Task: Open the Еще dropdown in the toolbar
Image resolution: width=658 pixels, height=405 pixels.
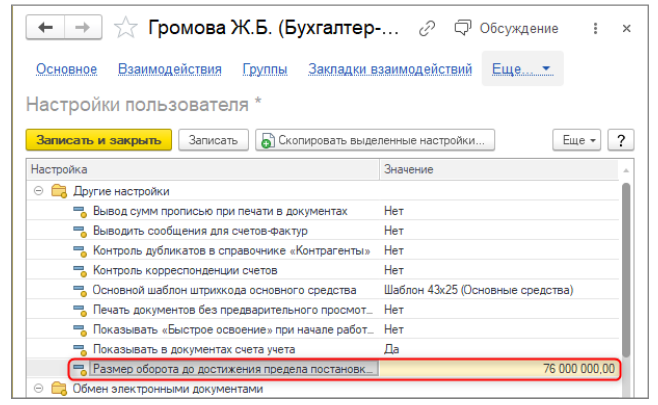Action: click(x=579, y=140)
